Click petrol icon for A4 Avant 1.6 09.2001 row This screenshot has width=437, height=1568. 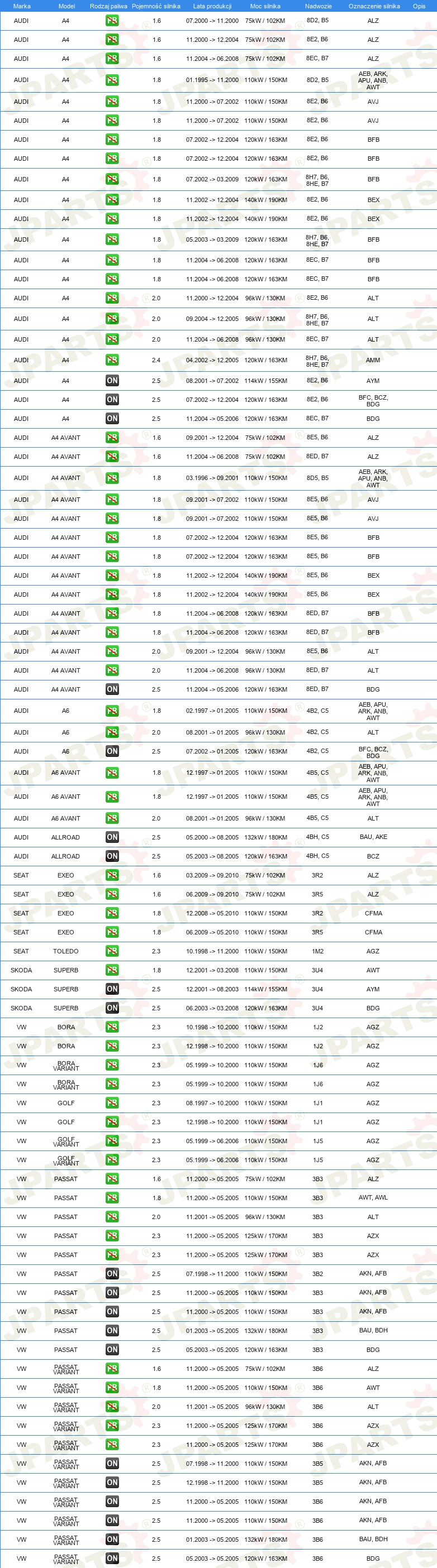(x=112, y=437)
